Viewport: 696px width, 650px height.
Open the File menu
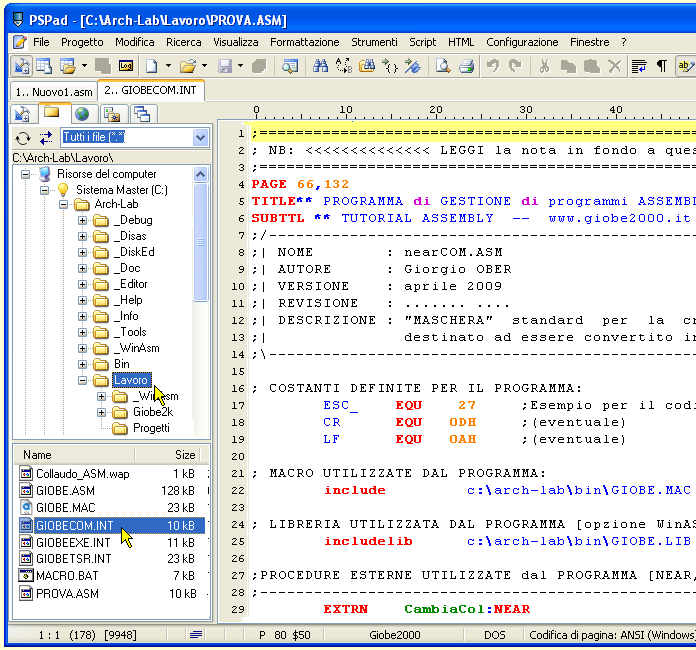click(x=41, y=42)
